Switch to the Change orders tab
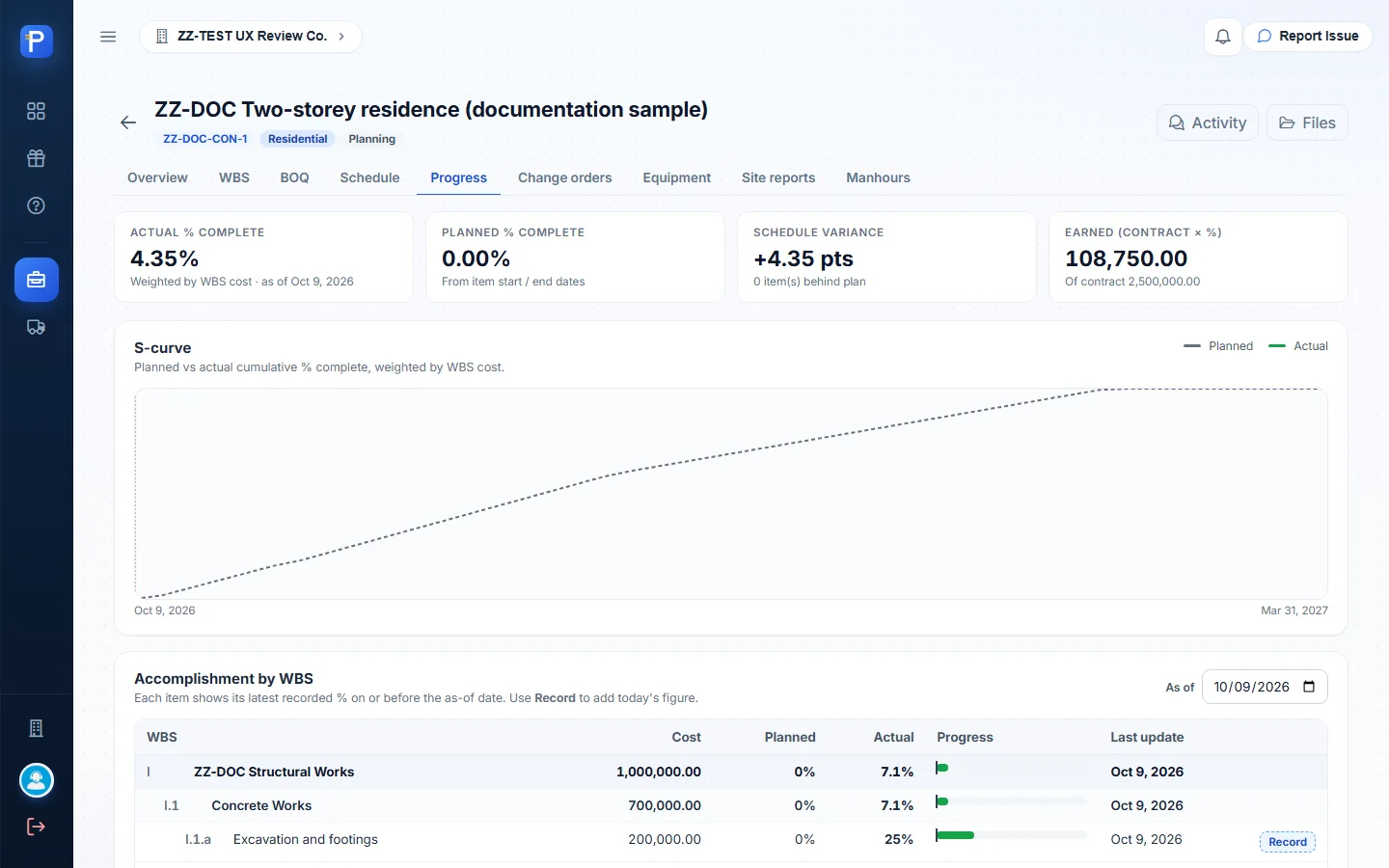 pos(565,177)
